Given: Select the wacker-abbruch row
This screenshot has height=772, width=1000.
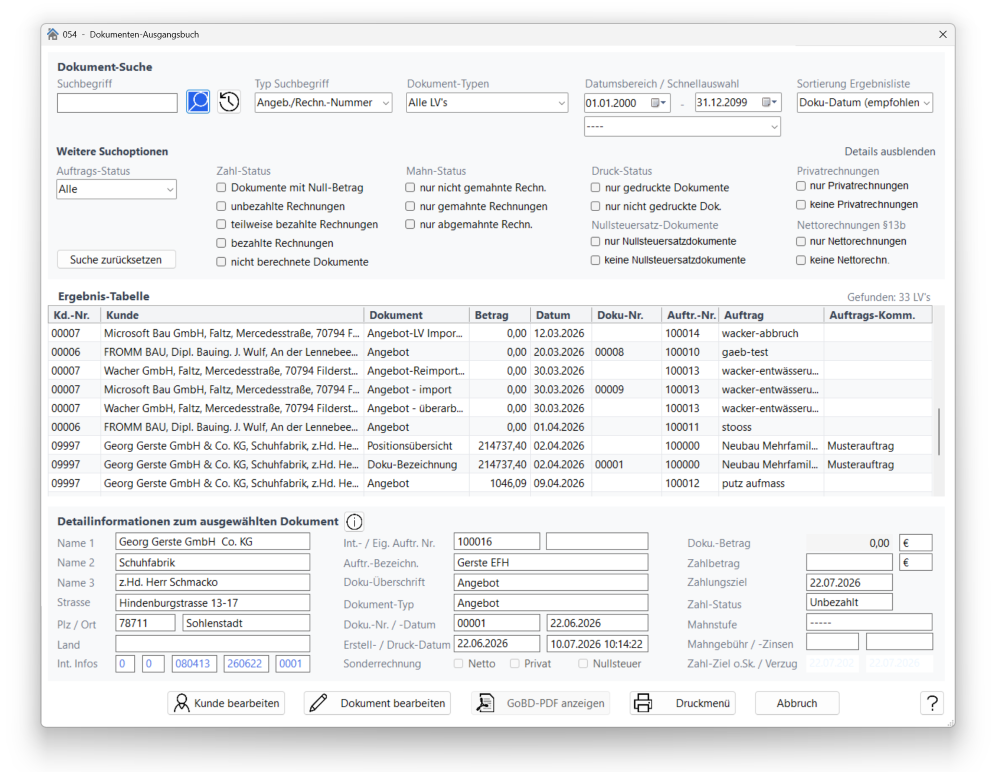Looking at the screenshot, I should [490, 333].
